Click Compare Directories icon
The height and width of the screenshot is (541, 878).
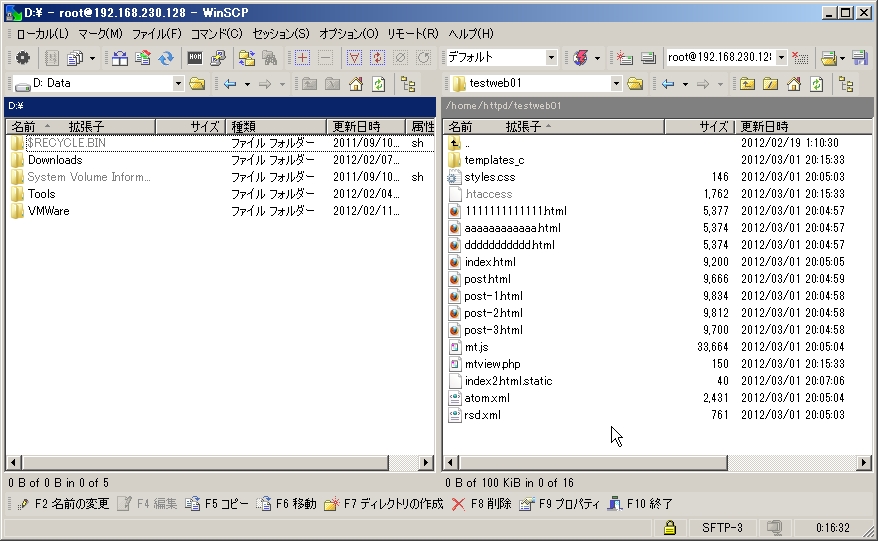pos(120,58)
